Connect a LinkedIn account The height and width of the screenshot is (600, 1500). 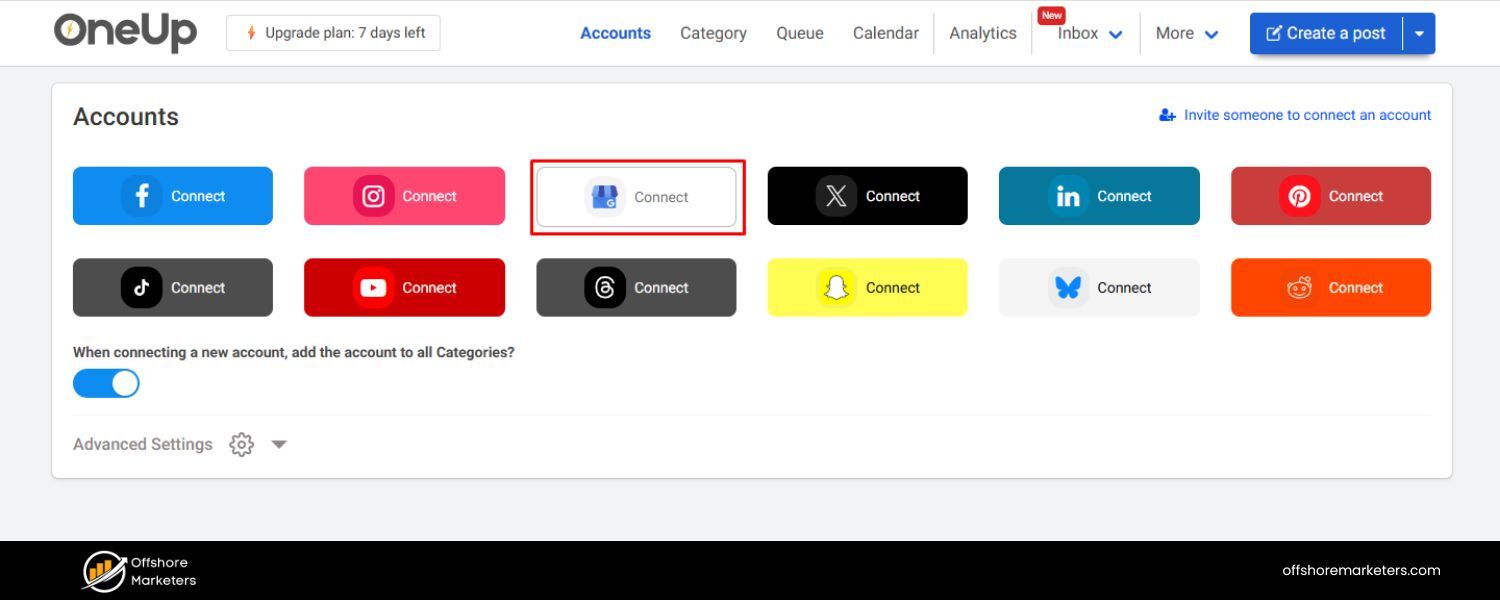1099,196
